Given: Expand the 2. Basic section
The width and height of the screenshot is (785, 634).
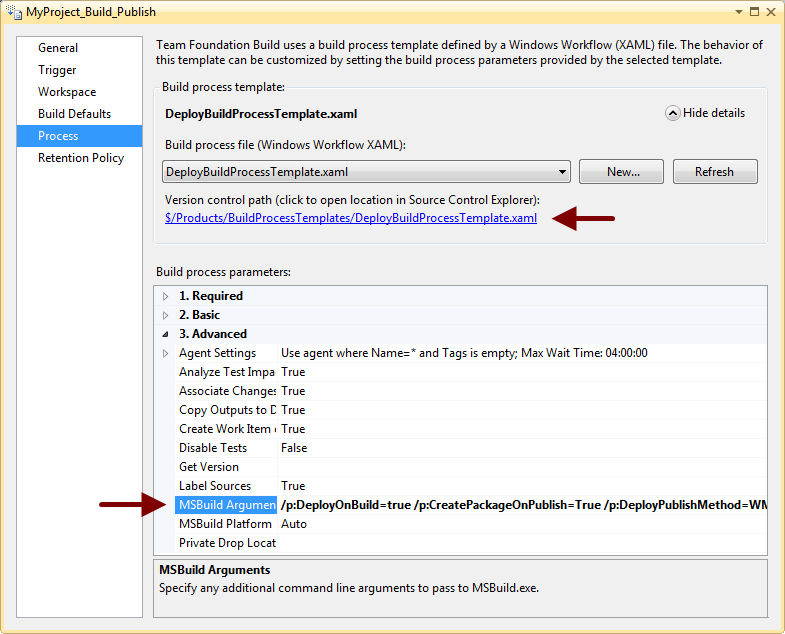Looking at the screenshot, I should pyautogui.click(x=165, y=315).
